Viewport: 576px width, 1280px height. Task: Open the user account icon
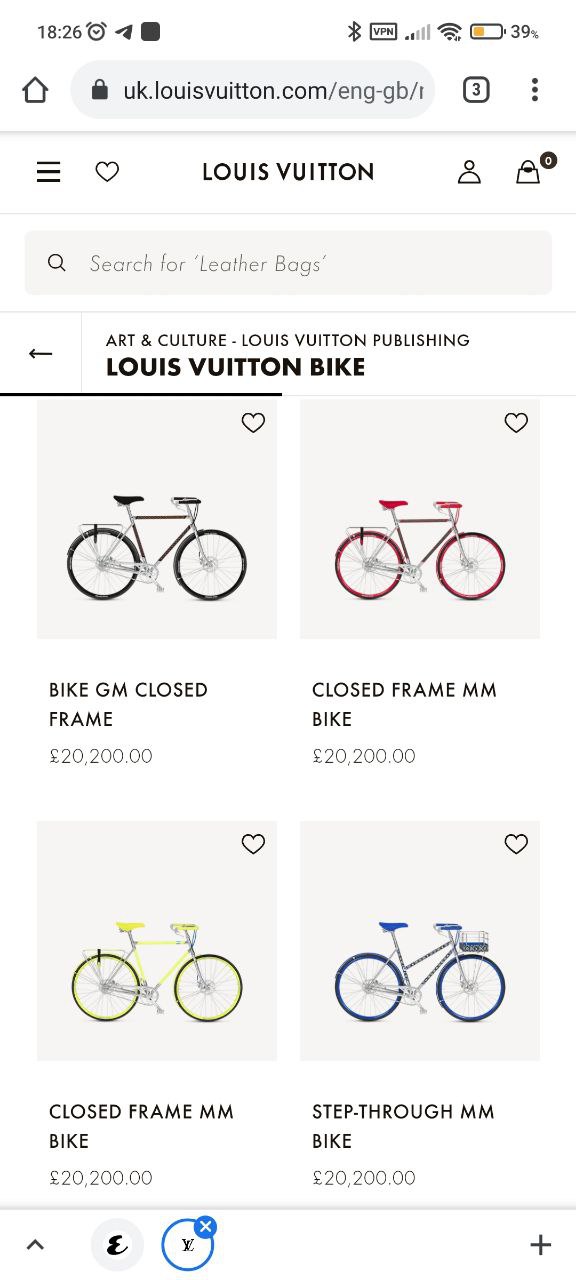pos(469,172)
